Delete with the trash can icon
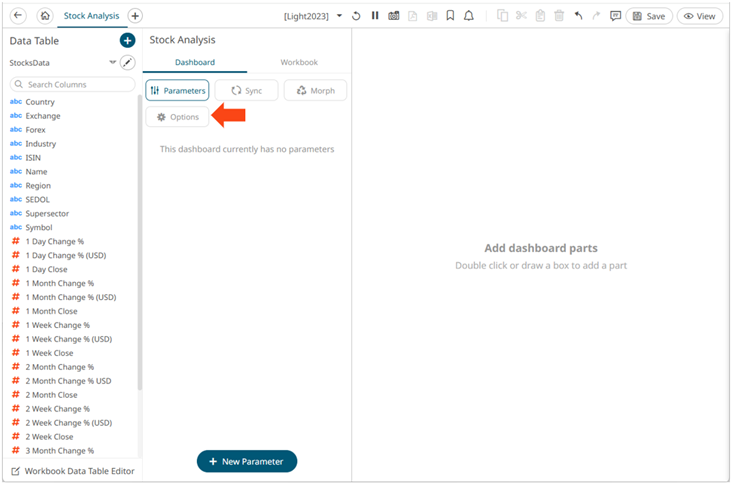 coord(559,16)
